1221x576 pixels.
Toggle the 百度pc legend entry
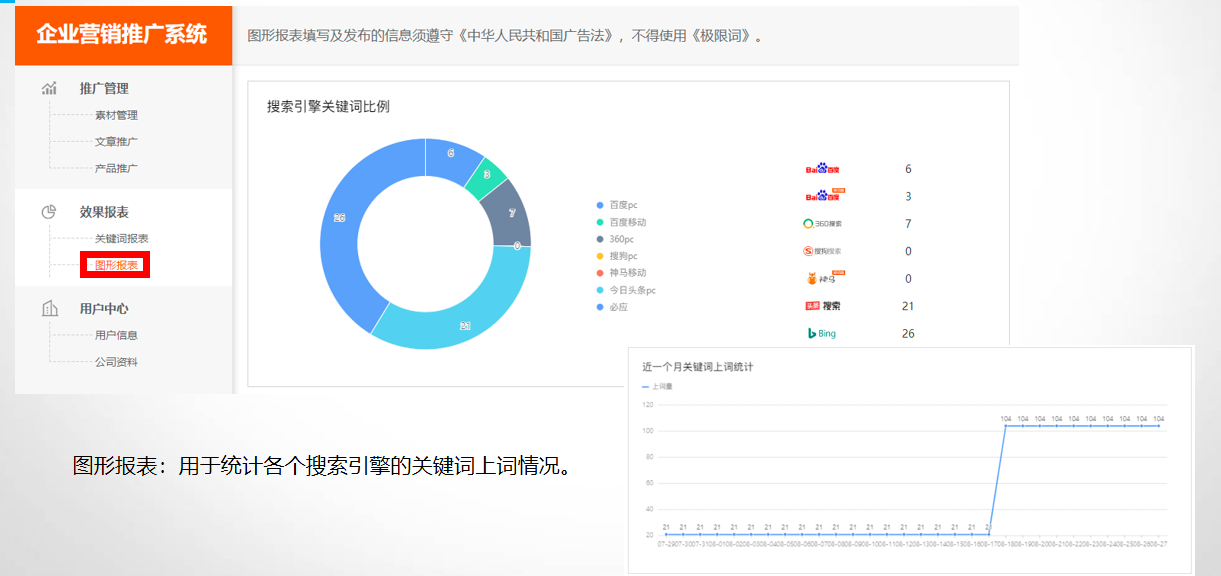(622, 205)
